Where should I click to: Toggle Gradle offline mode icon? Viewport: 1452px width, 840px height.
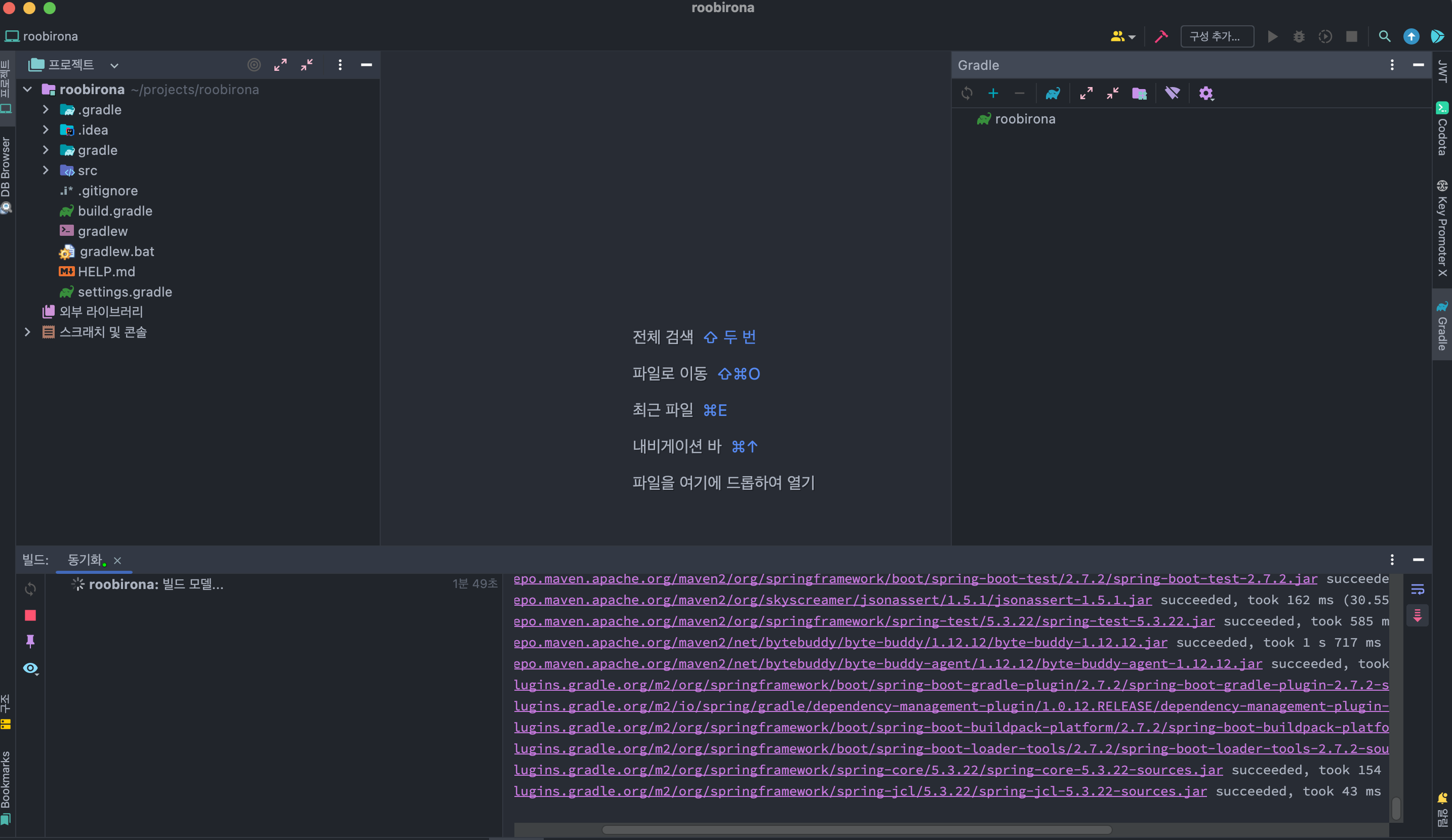[x=1172, y=93]
